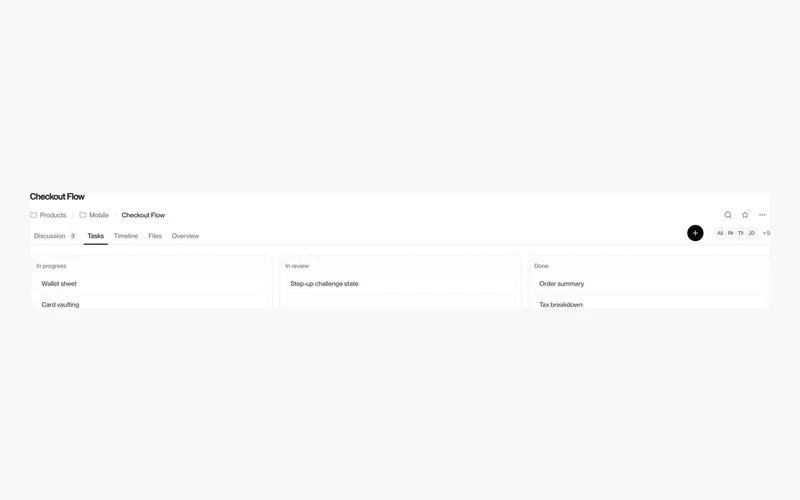Click the Checkout Flow page title
Screen dimensions: 800x500
57,196
